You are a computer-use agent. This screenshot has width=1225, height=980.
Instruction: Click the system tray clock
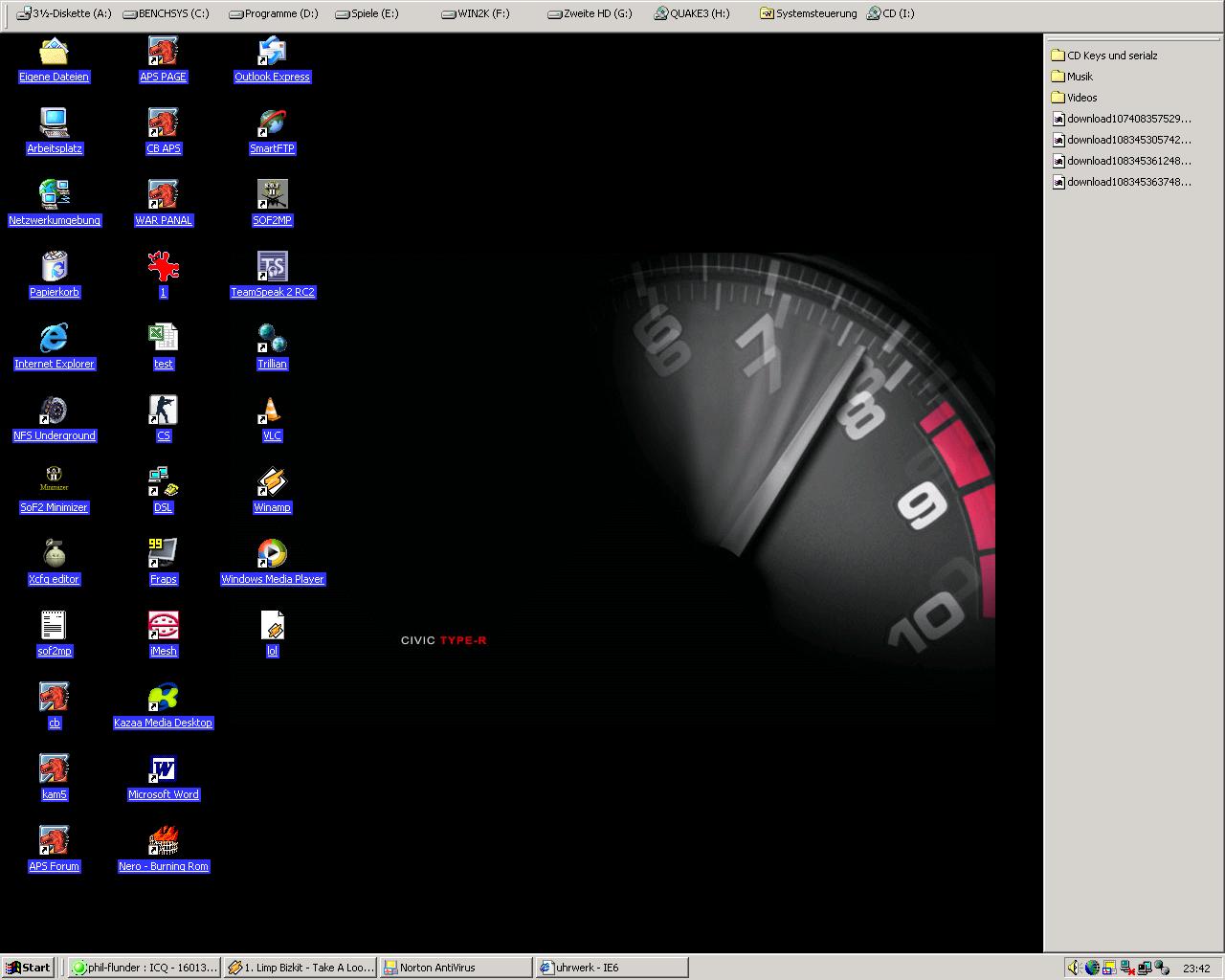click(x=1195, y=969)
